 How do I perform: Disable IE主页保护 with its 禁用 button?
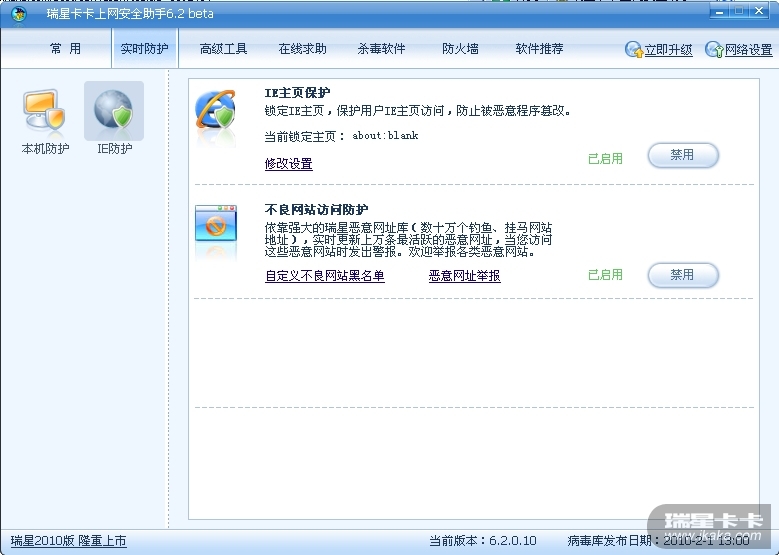point(683,155)
